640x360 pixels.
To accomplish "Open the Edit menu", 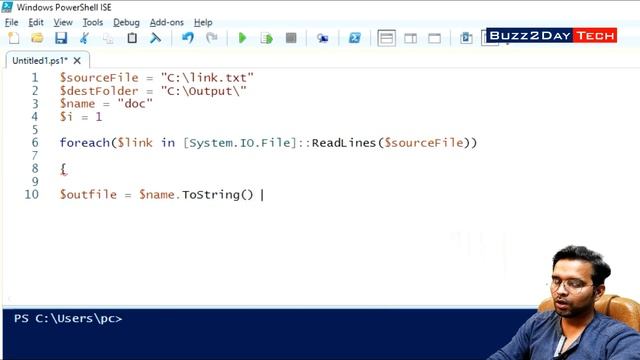I will tap(36, 22).
